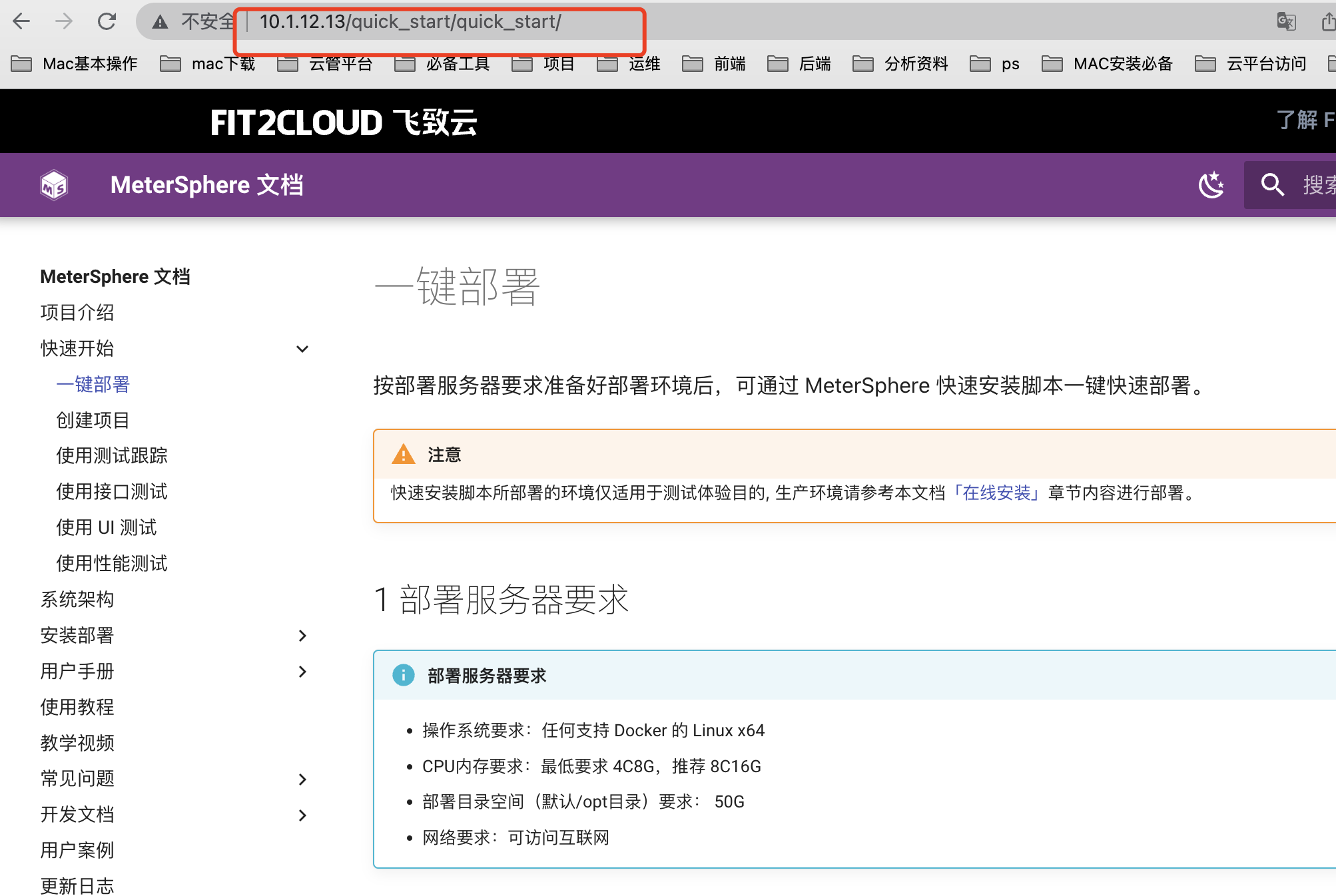Click the FIT2CLOUD 飞致云 logo
The image size is (1336, 896).
click(344, 121)
